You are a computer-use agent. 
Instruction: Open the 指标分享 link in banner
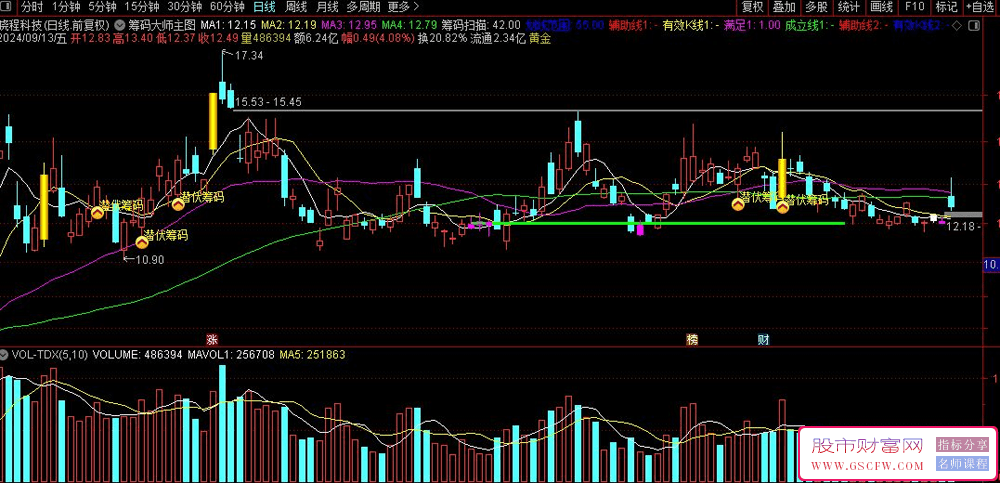click(962, 445)
